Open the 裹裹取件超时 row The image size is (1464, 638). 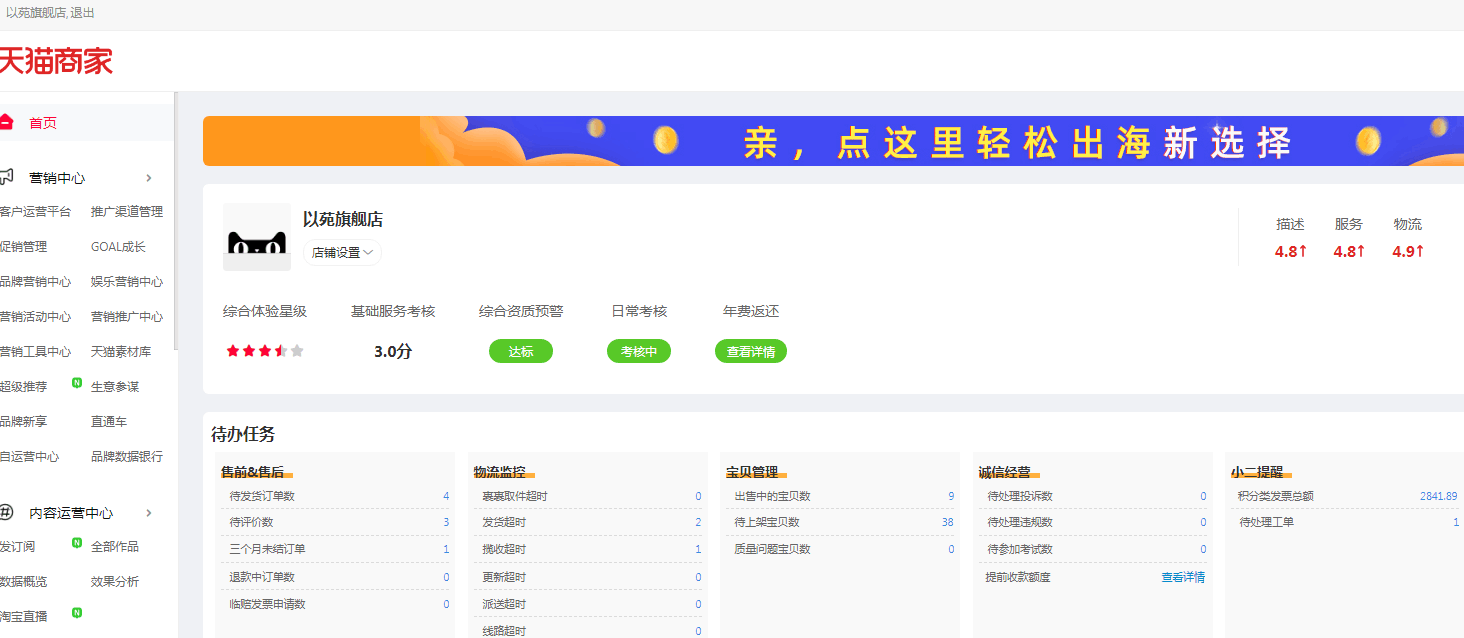(x=588, y=496)
